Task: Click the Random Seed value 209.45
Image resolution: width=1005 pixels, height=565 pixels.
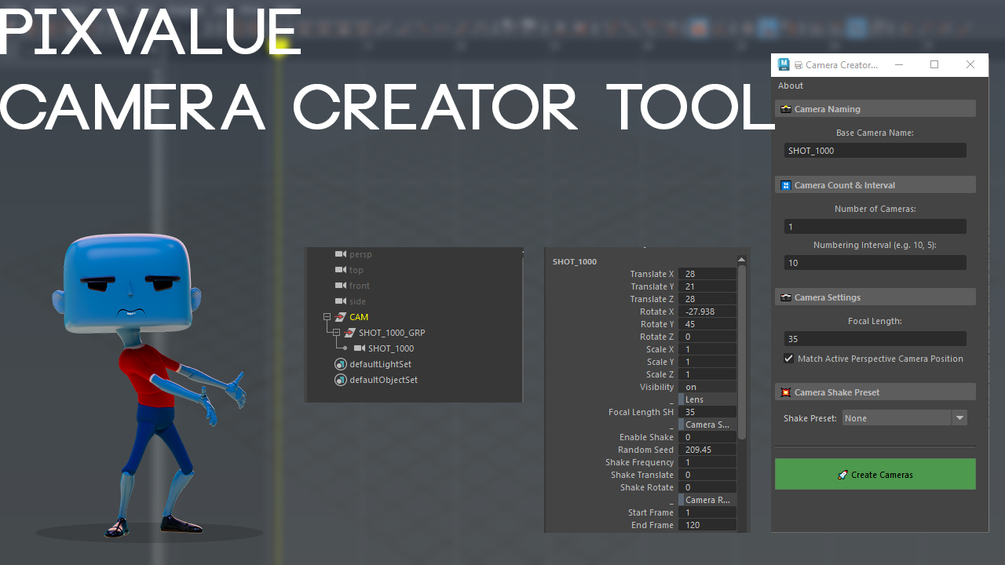Action: pyautogui.click(x=707, y=450)
